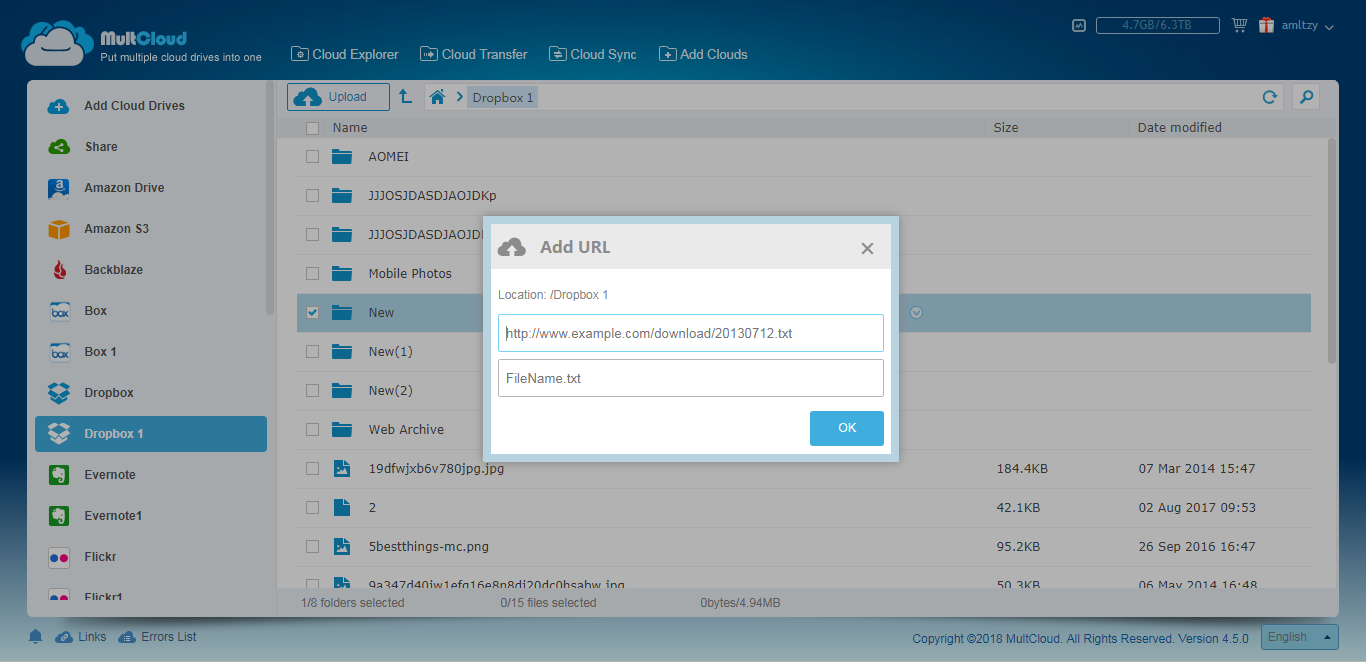This screenshot has height=662, width=1366.
Task: Check the New(2) folder checkbox
Action: 313,391
